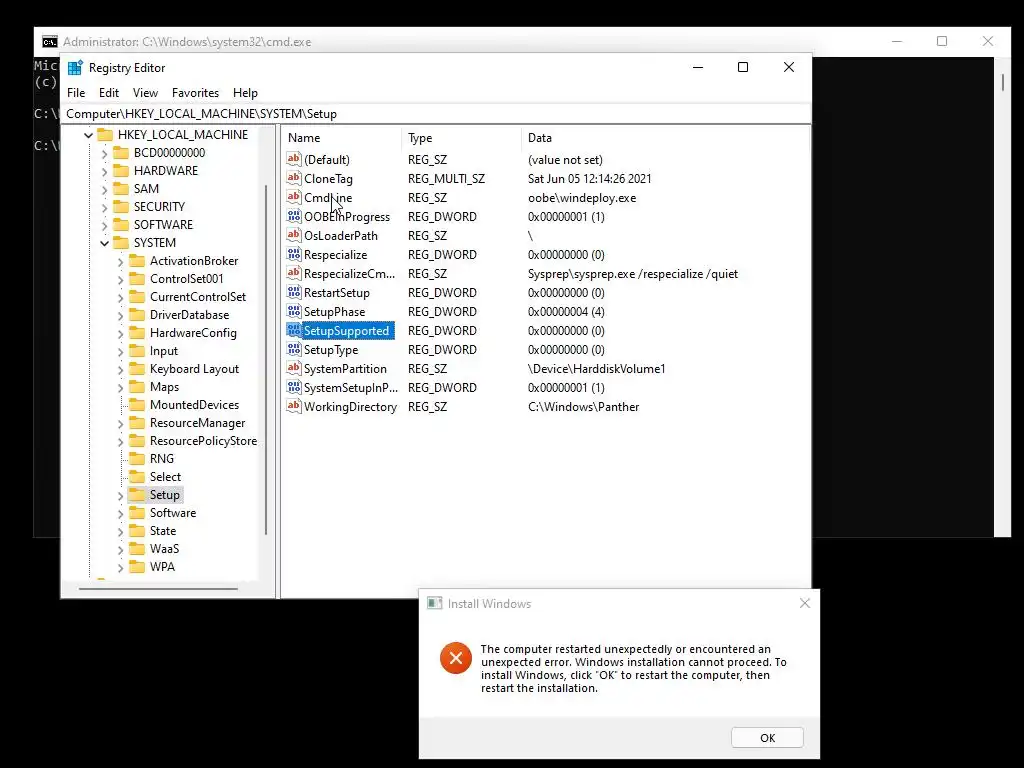
Task: Expand the HARDWARE key
Action: [104, 171]
